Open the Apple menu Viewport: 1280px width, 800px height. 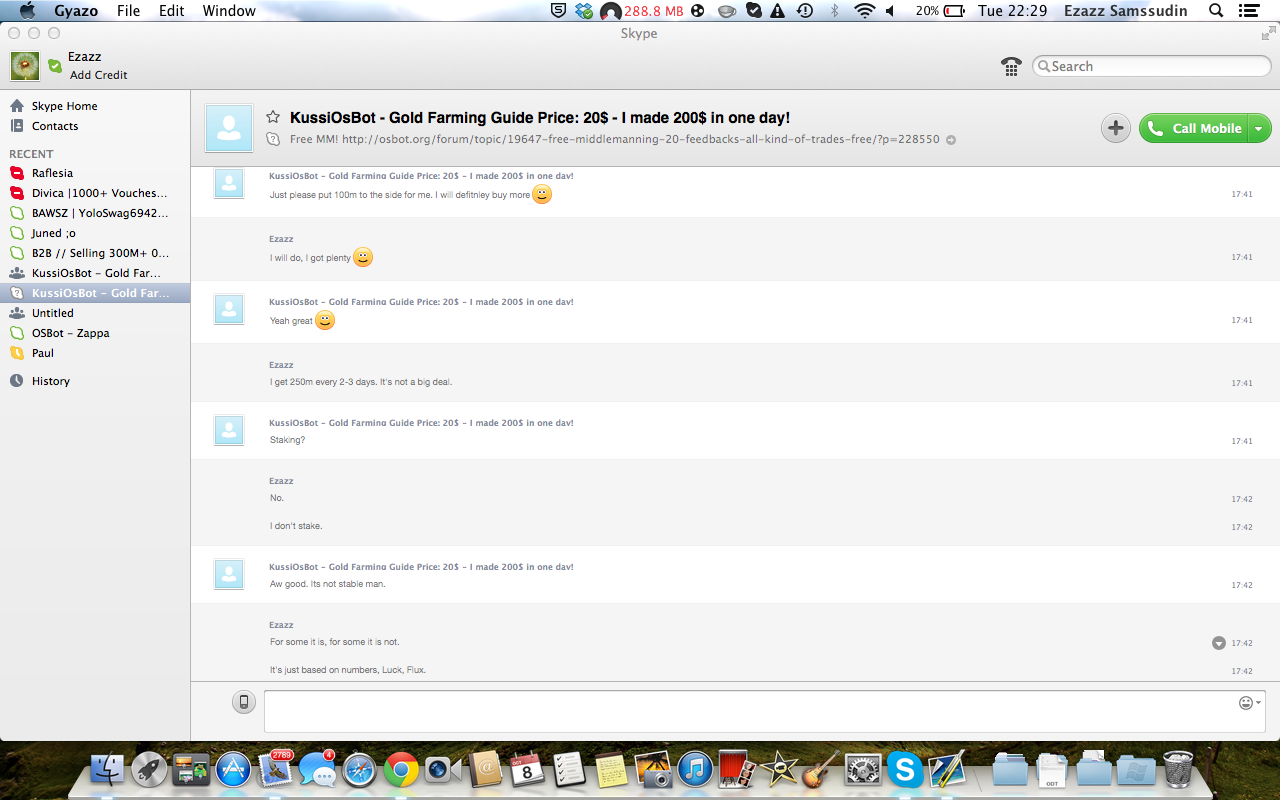(x=27, y=11)
